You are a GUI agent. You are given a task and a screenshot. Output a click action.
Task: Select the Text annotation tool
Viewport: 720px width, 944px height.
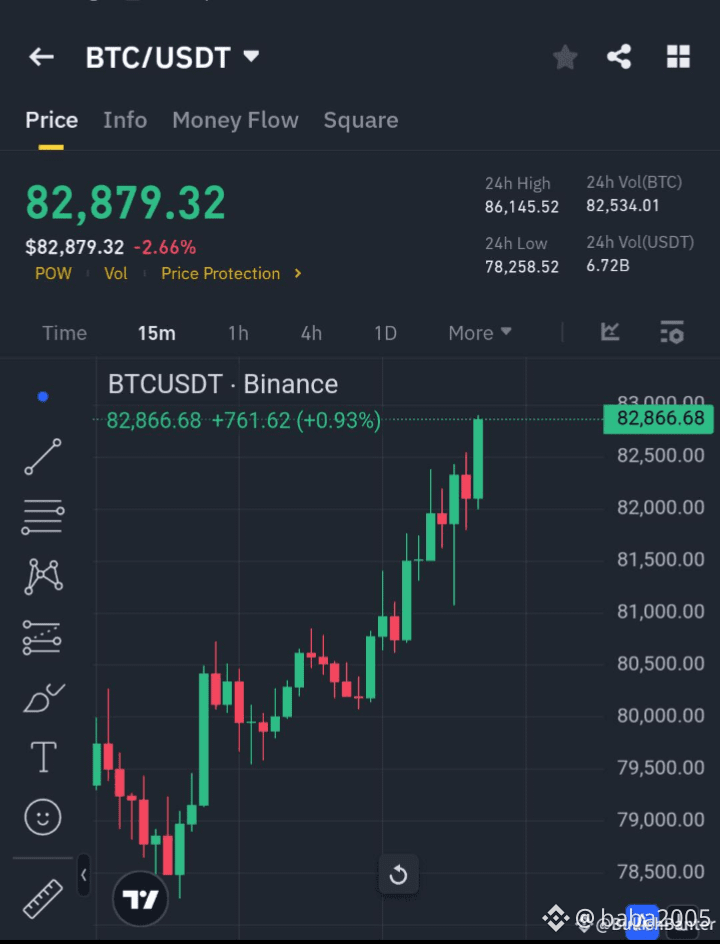click(x=43, y=757)
